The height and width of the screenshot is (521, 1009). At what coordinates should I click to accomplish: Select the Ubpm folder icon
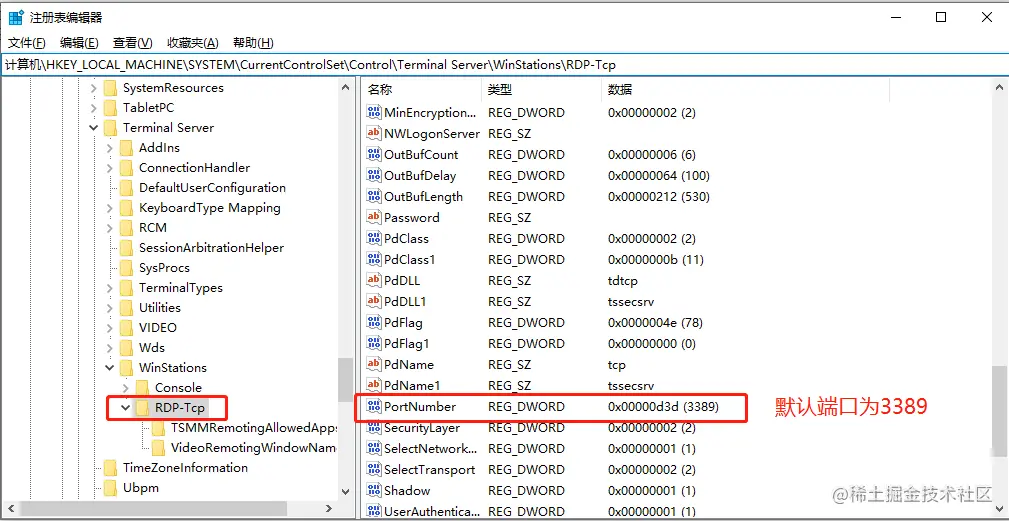coord(111,488)
